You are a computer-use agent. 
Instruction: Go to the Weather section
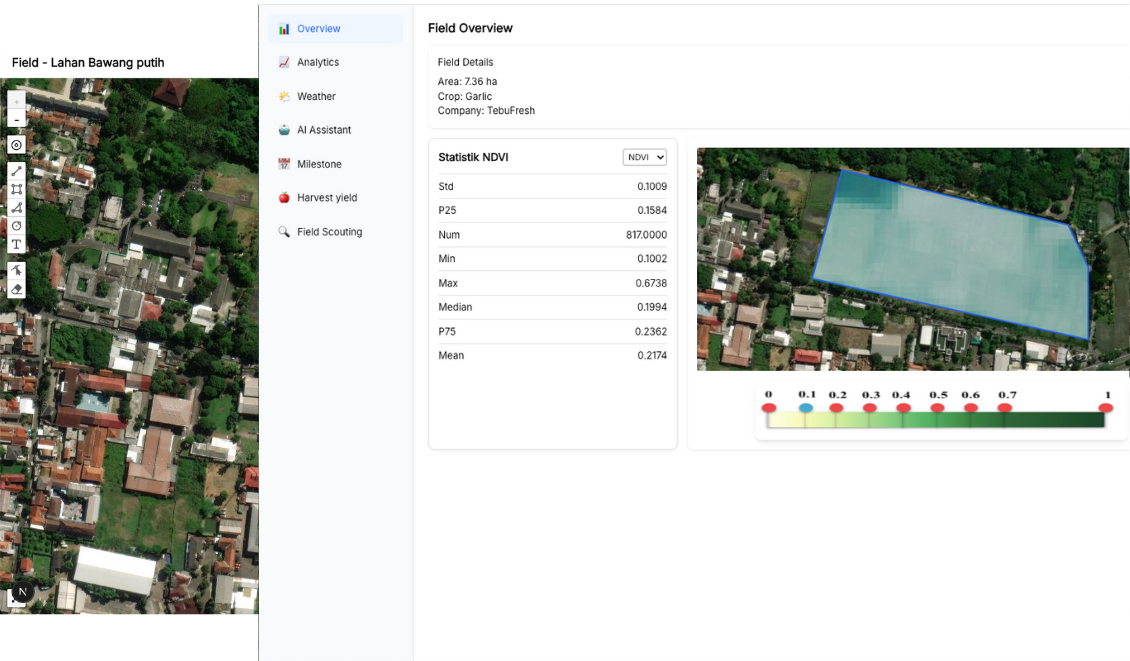coord(316,96)
